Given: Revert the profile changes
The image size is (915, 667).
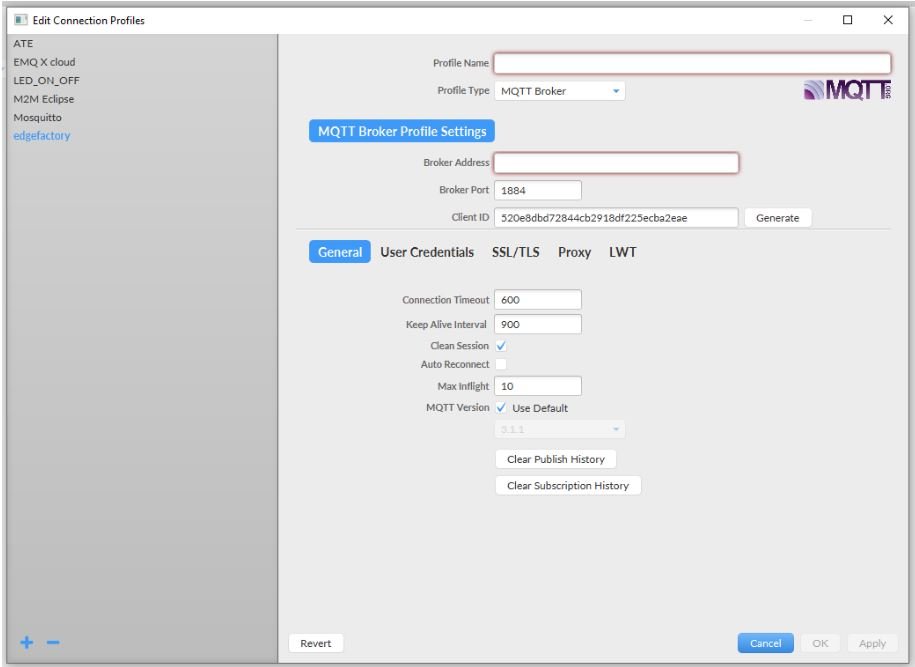Looking at the screenshot, I should pos(315,643).
